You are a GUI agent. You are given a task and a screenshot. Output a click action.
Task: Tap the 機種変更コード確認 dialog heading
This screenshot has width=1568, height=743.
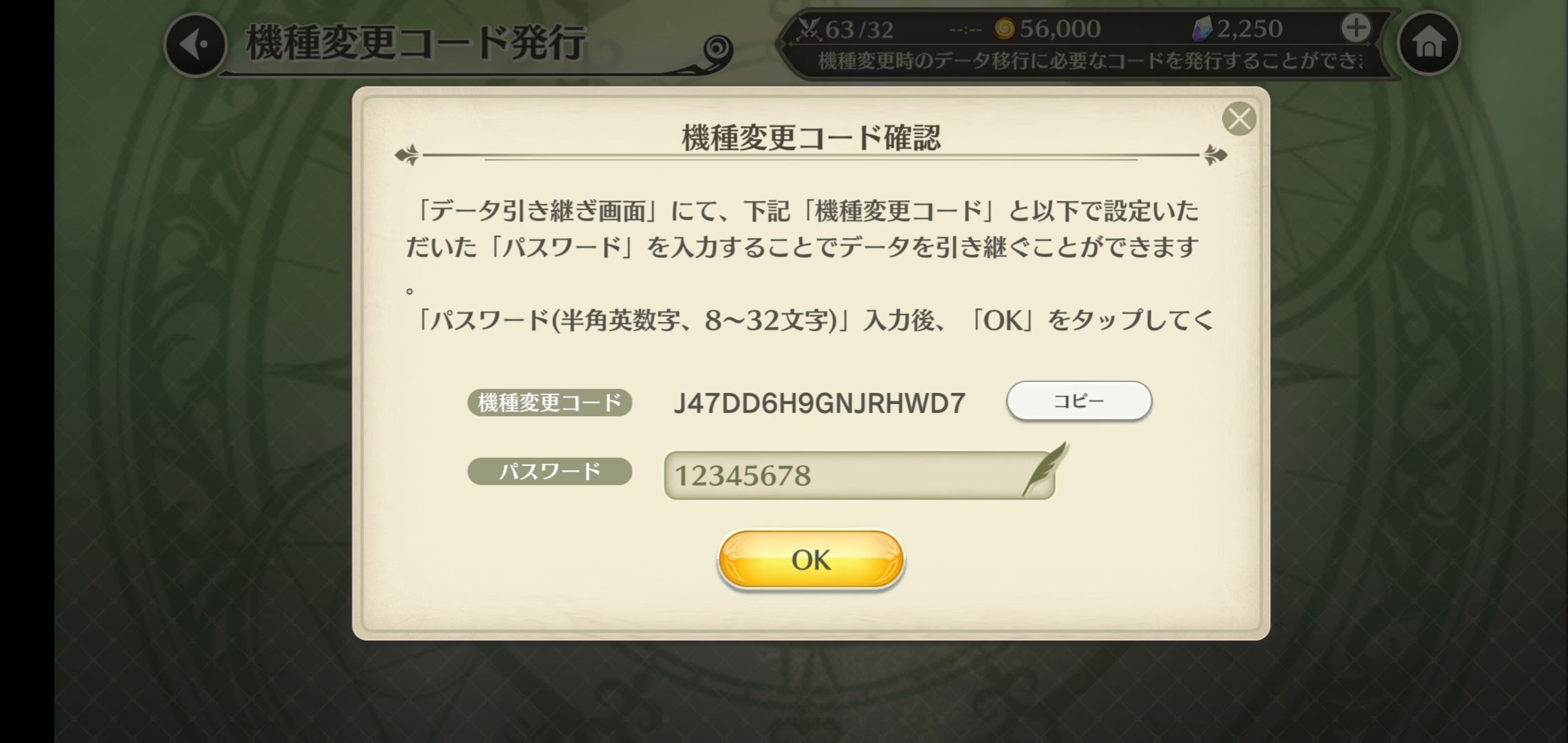pyautogui.click(x=811, y=138)
